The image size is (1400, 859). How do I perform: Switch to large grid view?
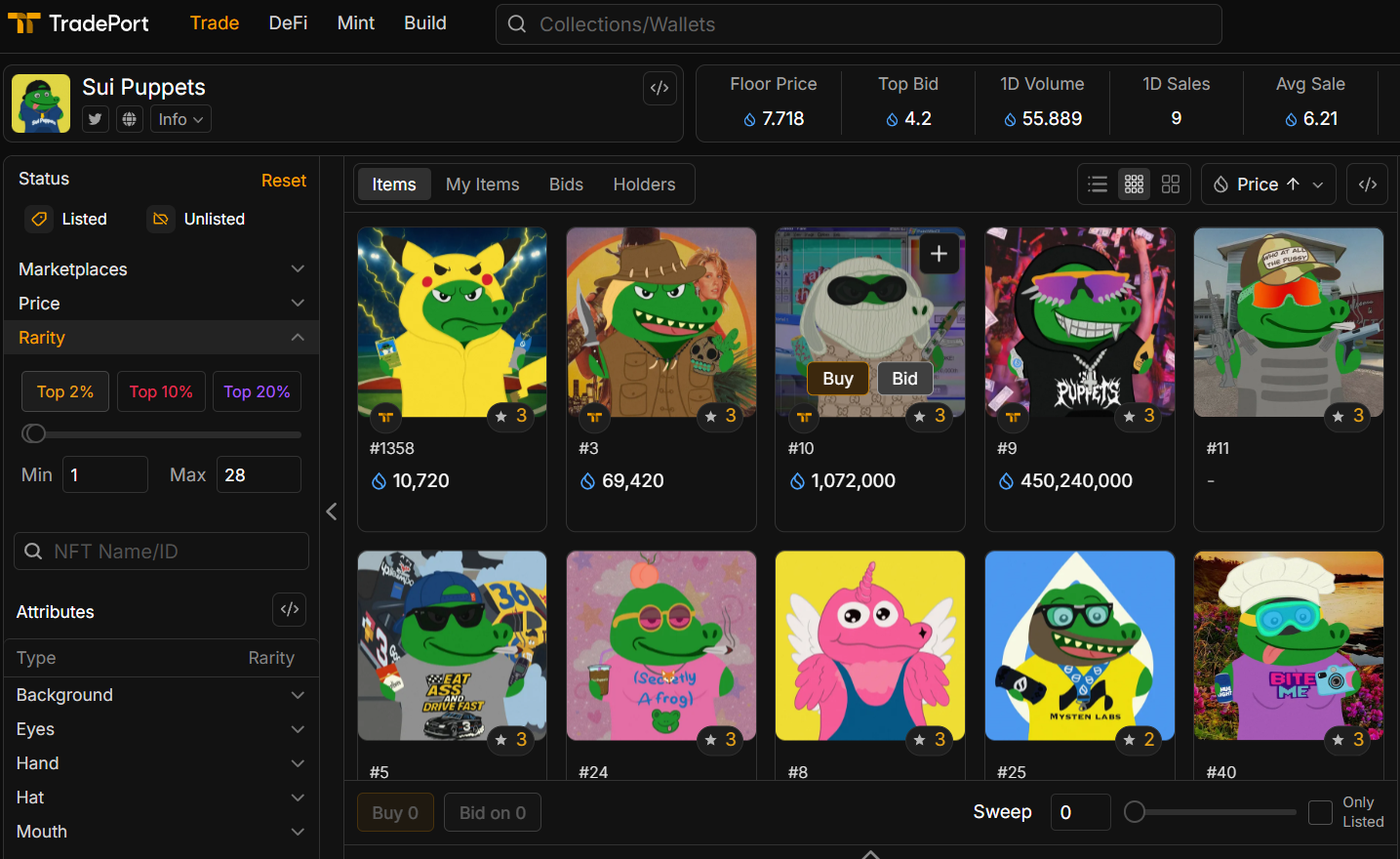tap(1171, 184)
